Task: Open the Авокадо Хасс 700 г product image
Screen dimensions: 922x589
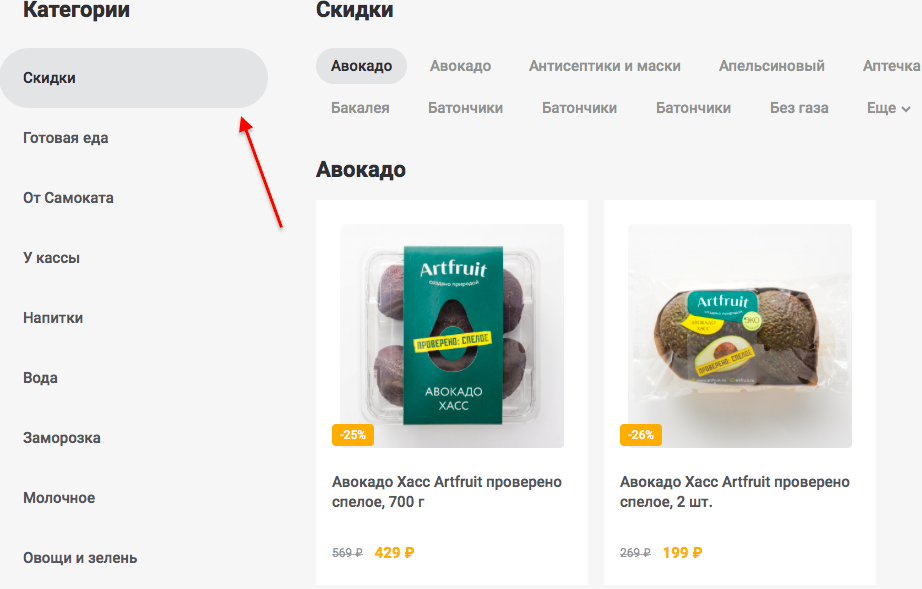Action: [452, 335]
